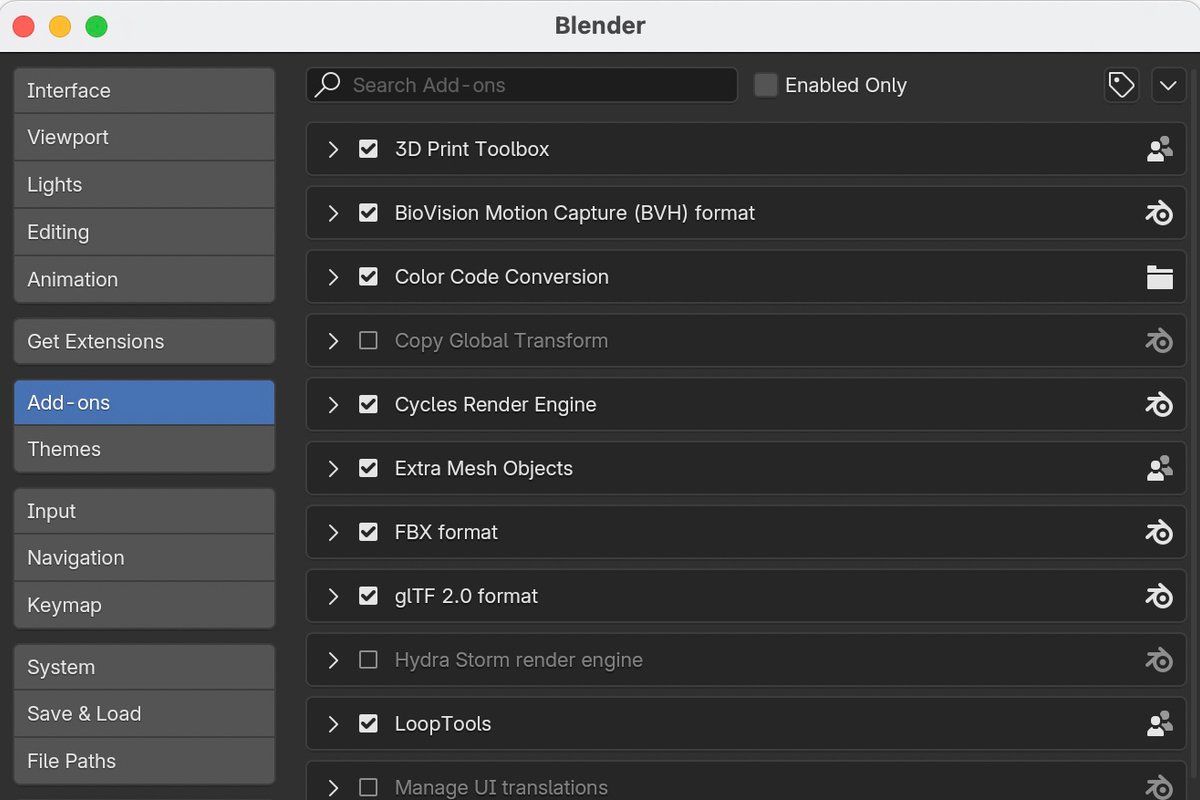This screenshot has height=800, width=1200.
Task: Click the Blender logo icon on glTF 2.0 format row
Action: pyautogui.click(x=1159, y=597)
